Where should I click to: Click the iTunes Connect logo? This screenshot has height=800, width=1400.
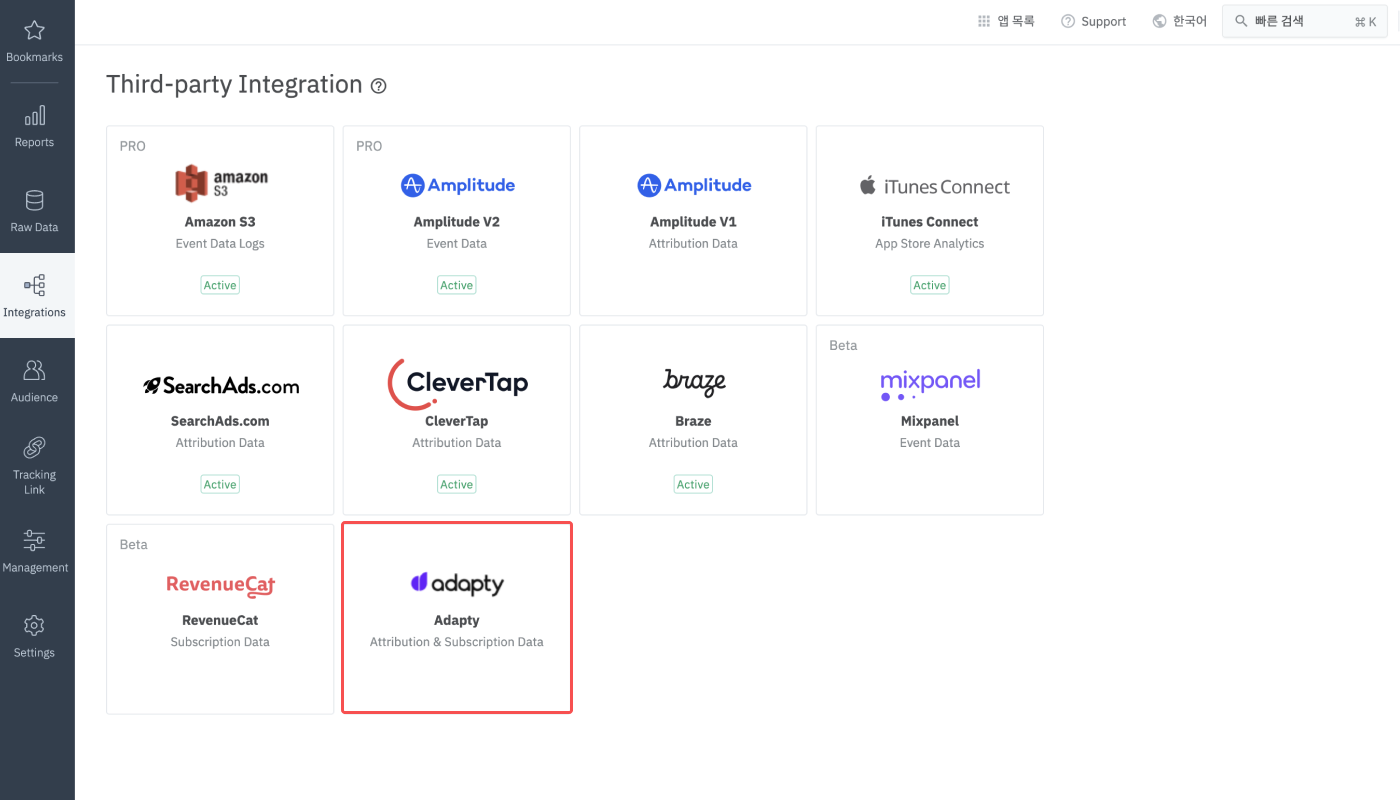click(934, 186)
